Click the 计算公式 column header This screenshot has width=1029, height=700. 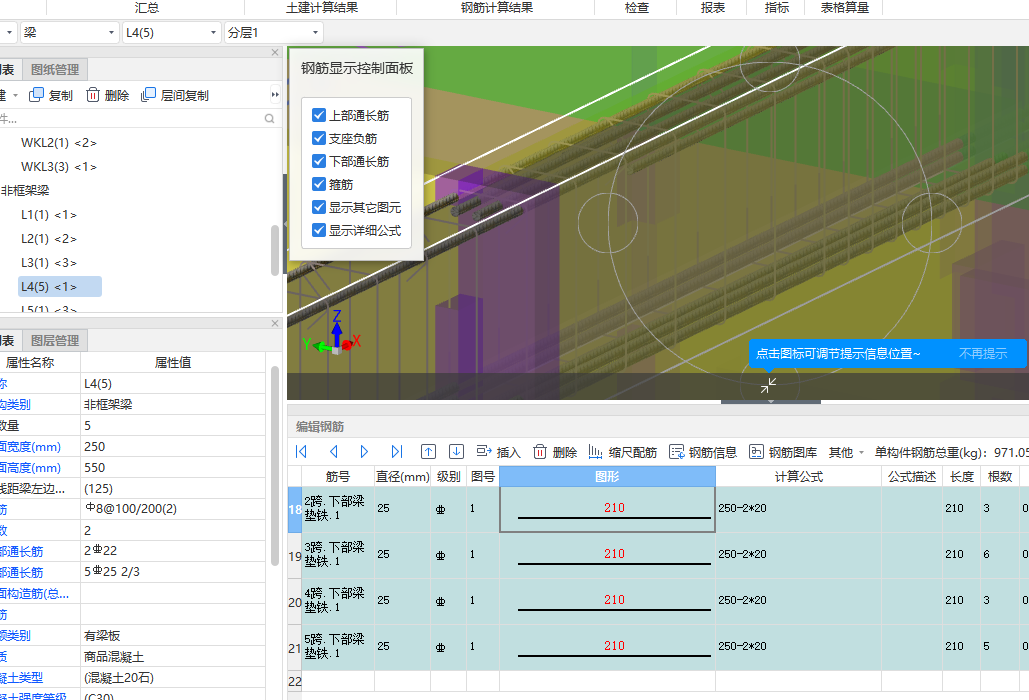(798, 476)
